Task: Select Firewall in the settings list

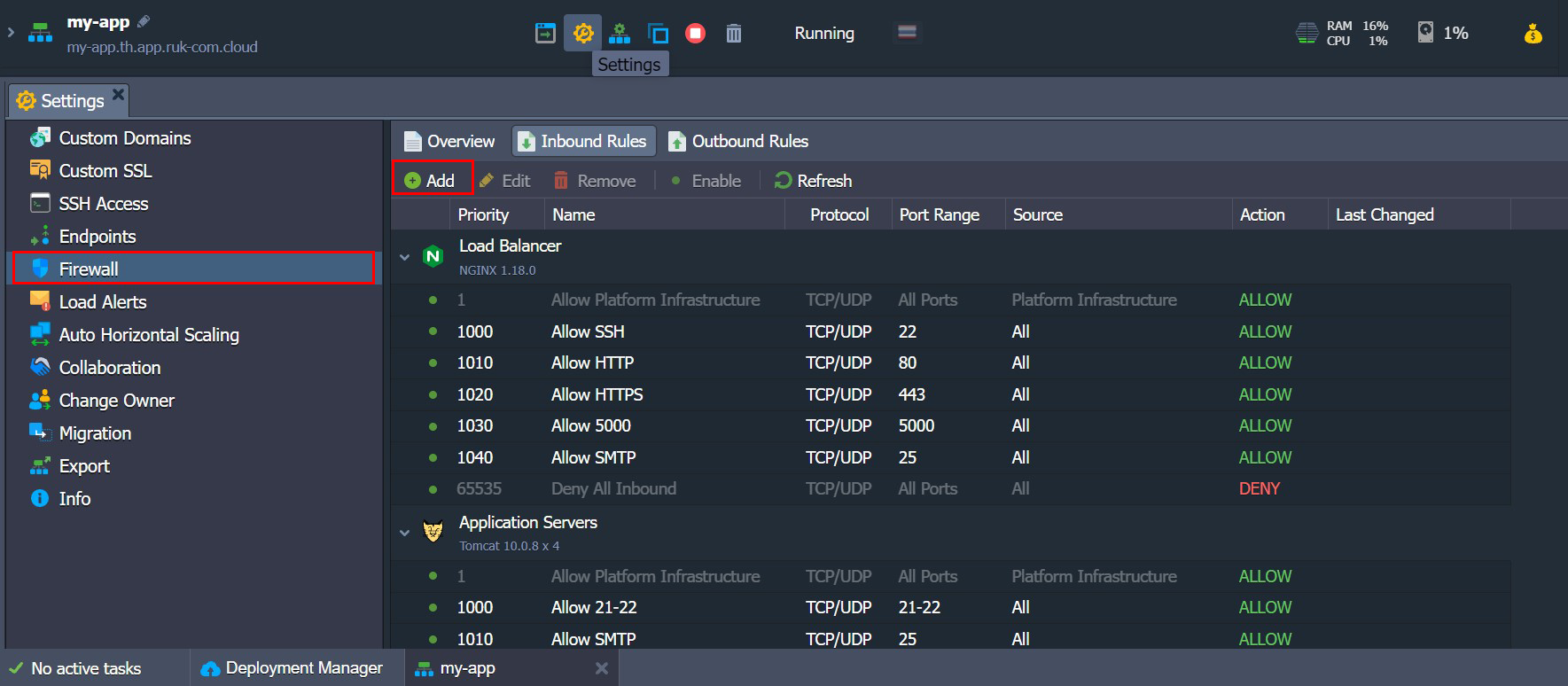Action: (193, 269)
